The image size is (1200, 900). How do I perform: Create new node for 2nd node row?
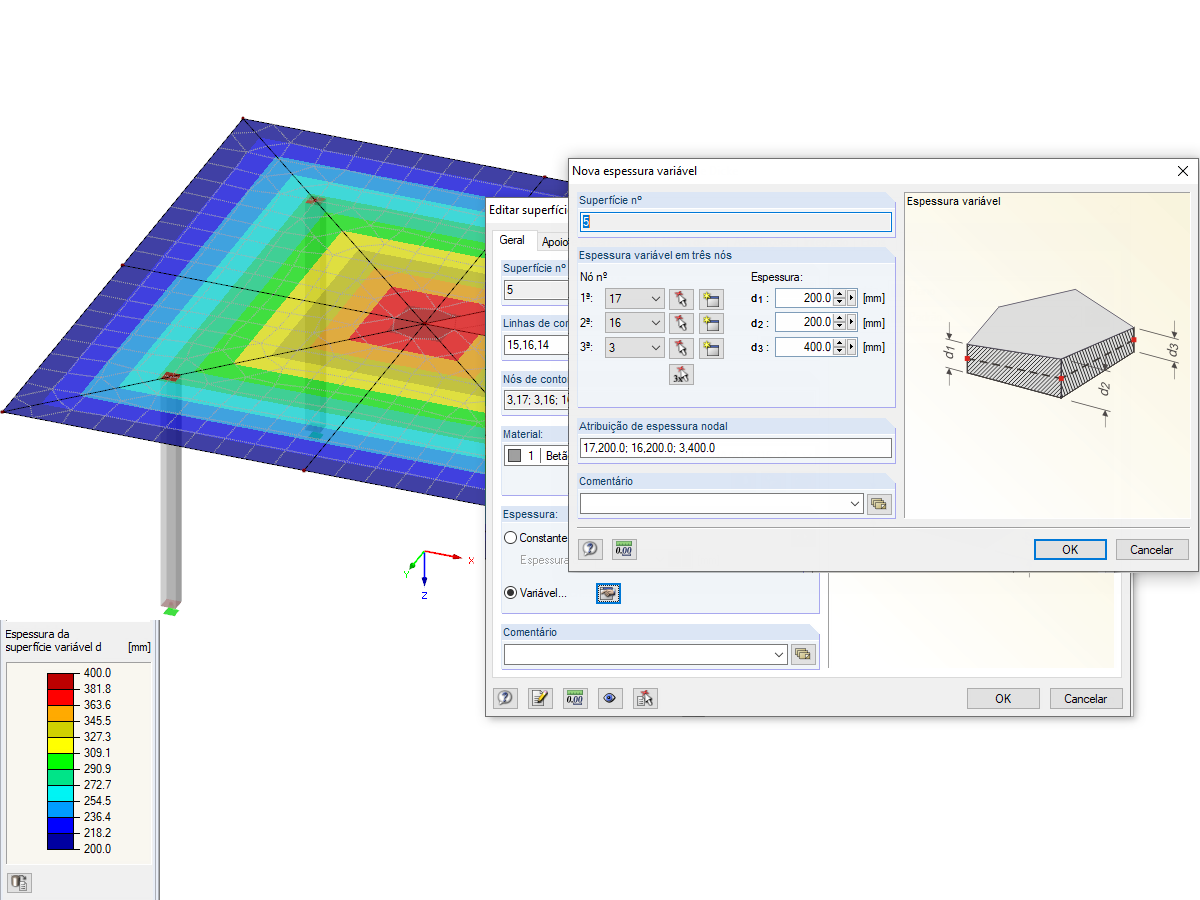tap(711, 323)
